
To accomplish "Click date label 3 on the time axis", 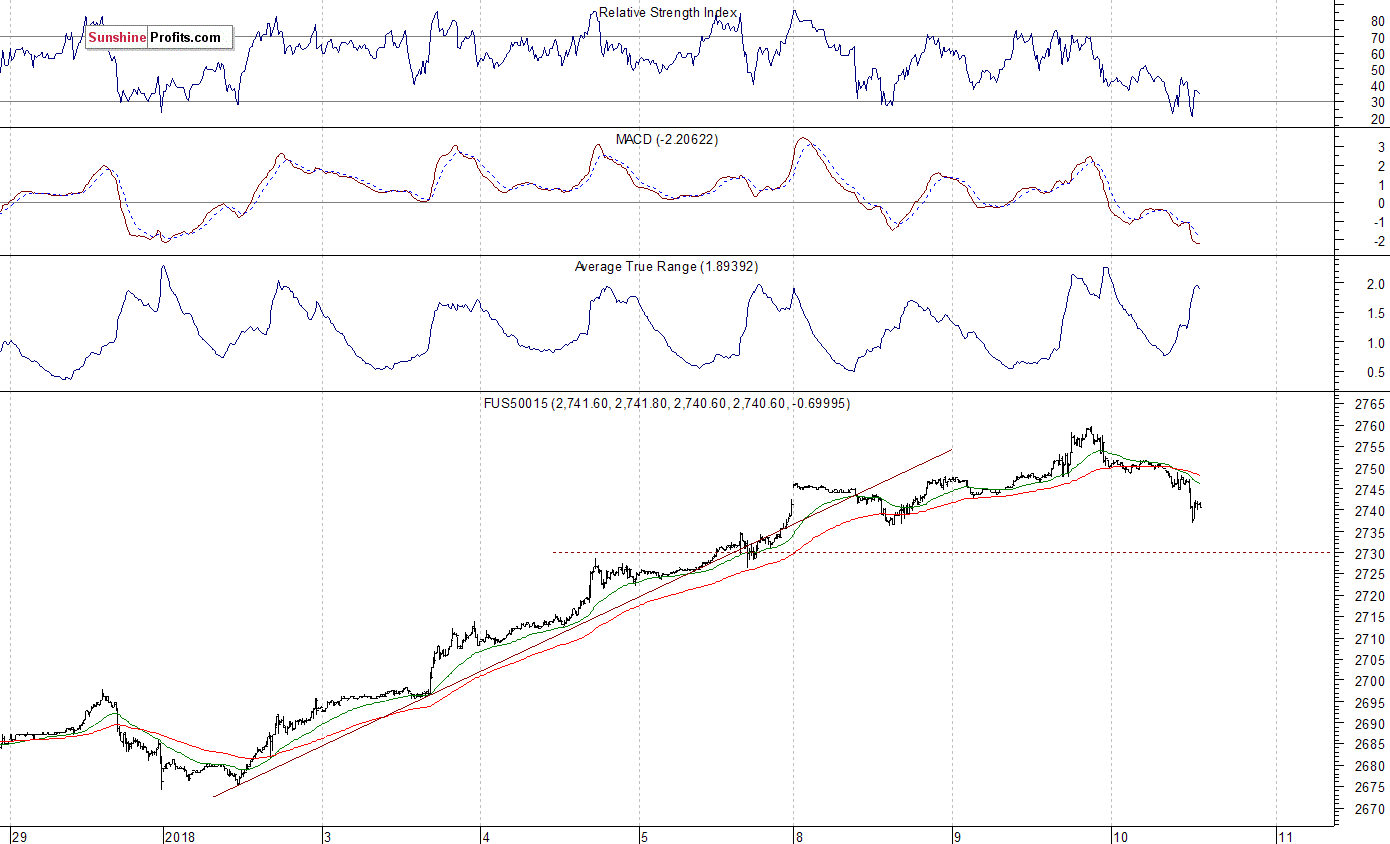I will coord(326,836).
